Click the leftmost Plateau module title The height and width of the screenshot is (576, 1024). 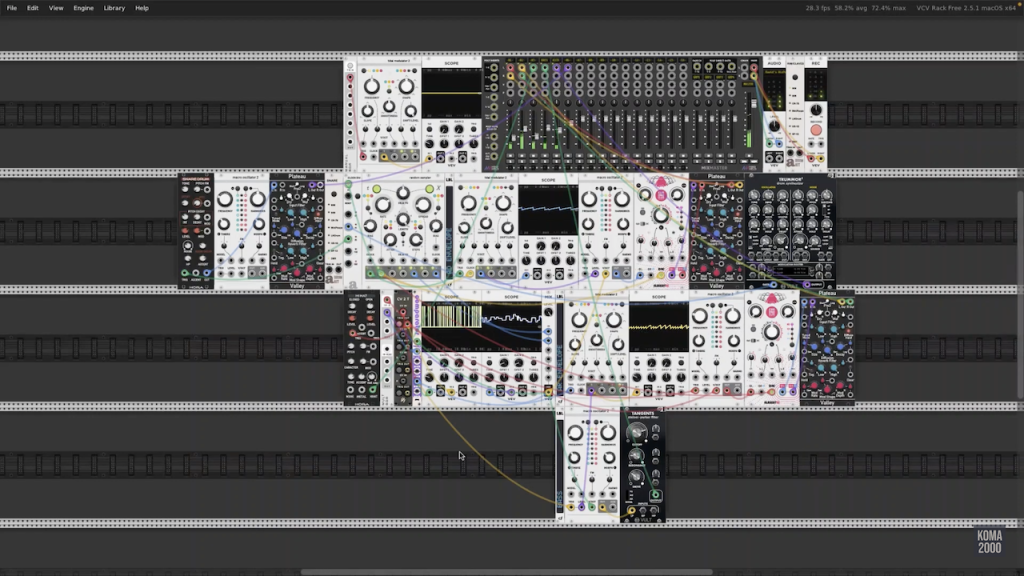click(x=297, y=176)
